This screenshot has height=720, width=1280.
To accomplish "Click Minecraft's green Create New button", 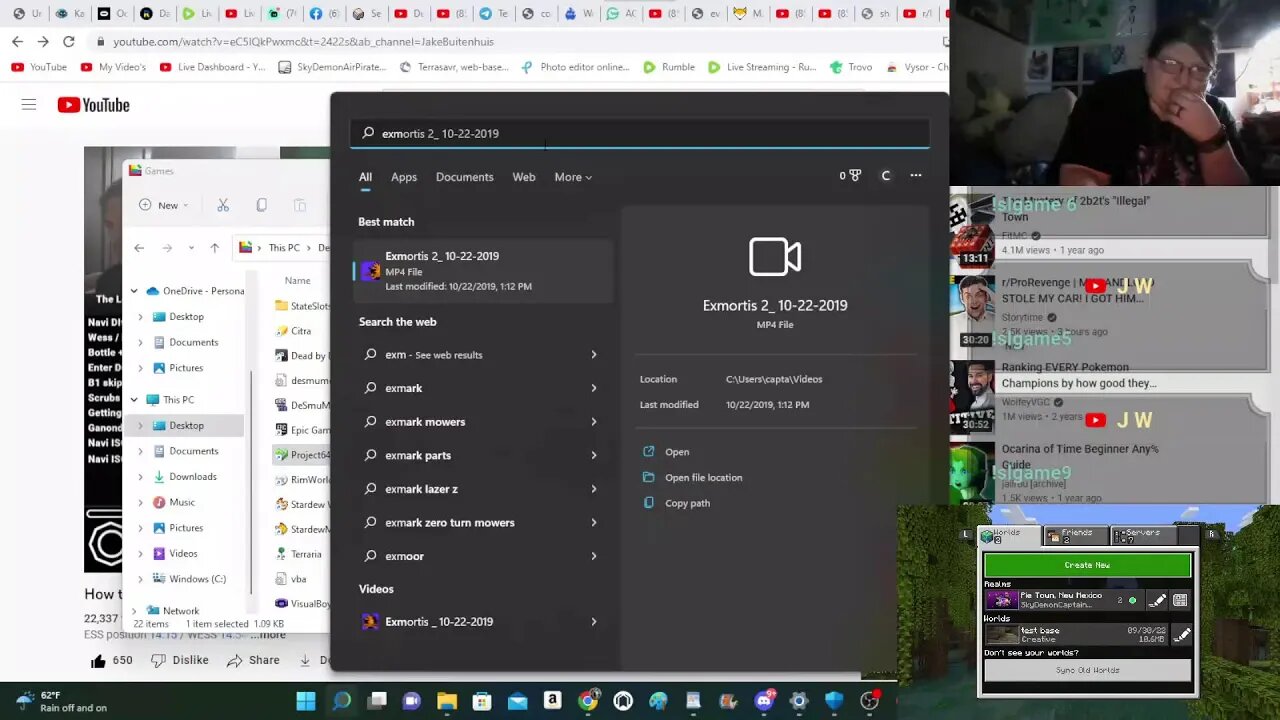I will coord(1087,565).
